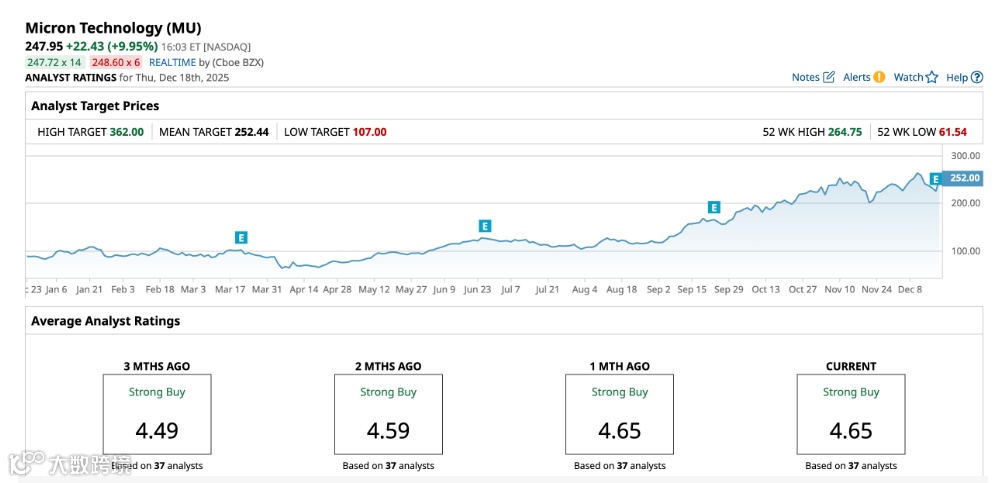The width and height of the screenshot is (1008, 483).
Task: Click the Notes link
Action: click(806, 77)
